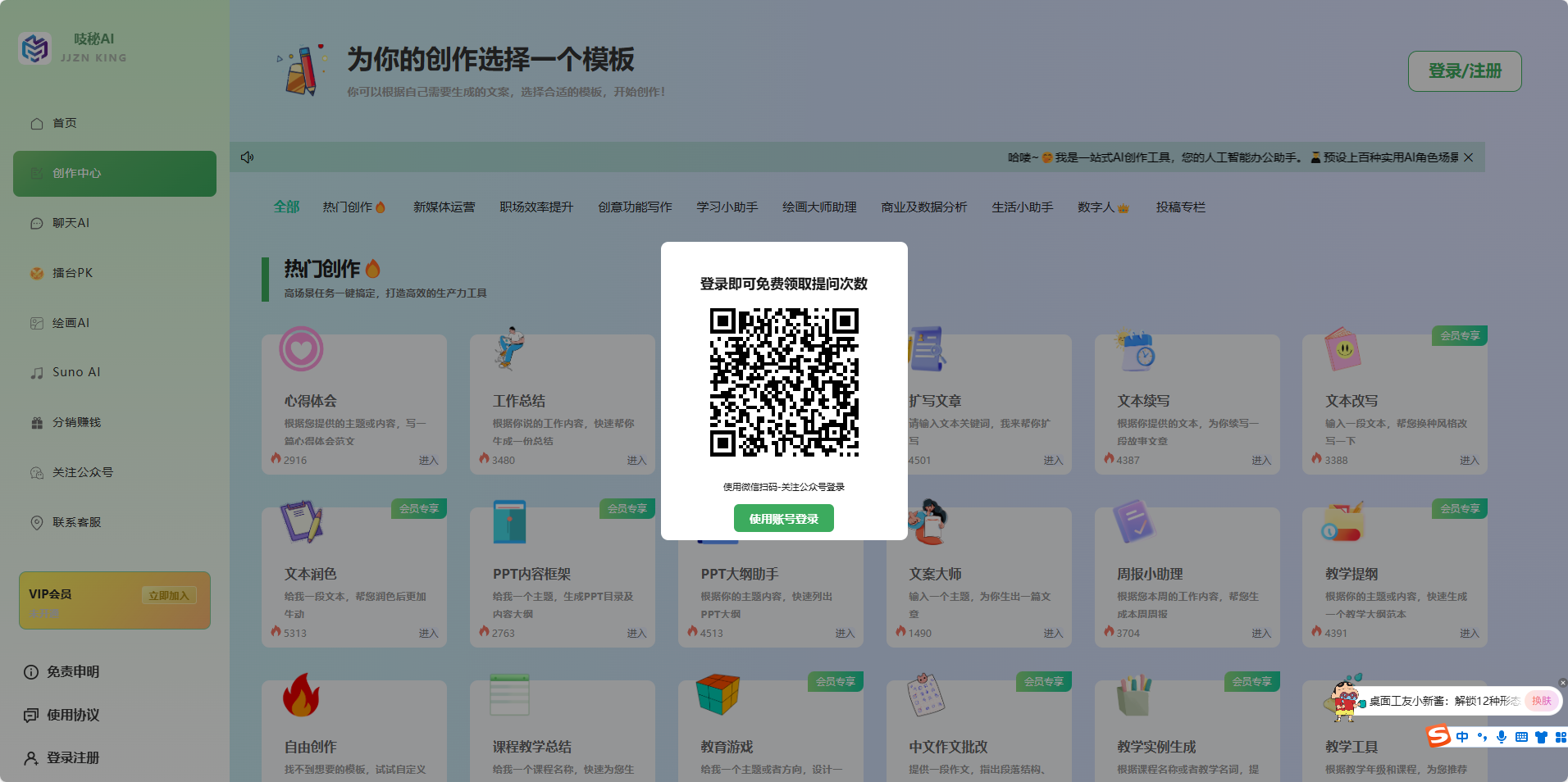Click the 文本润色 clipboard pen icon
Screen dimensions: 1568x782
pyautogui.click(x=301, y=521)
